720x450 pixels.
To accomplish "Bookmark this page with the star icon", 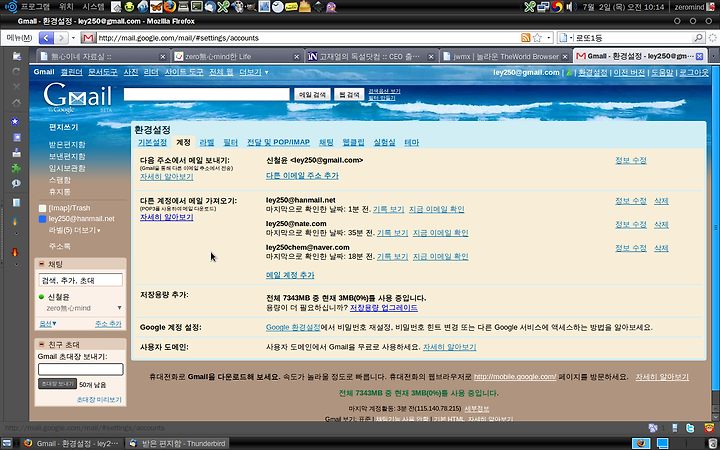I will [537, 38].
